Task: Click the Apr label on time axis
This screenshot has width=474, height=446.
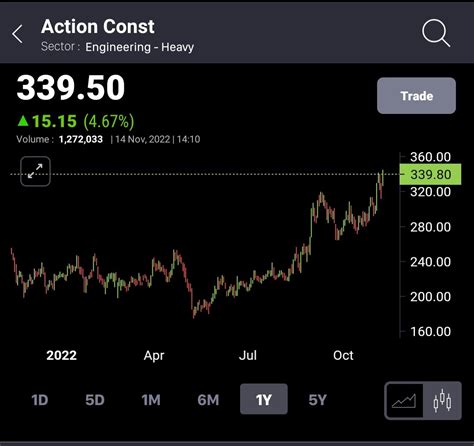Action: 154,356
